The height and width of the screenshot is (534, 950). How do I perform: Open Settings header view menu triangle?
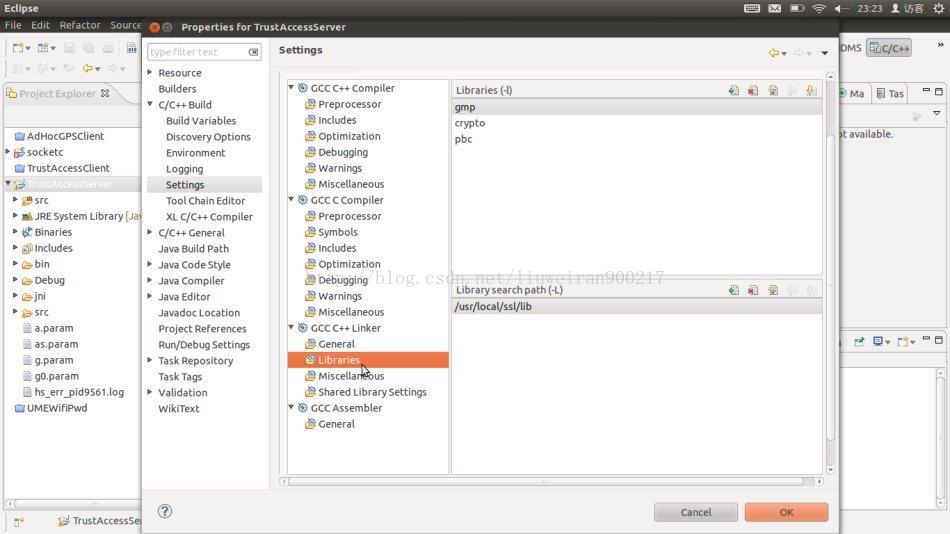click(825, 53)
